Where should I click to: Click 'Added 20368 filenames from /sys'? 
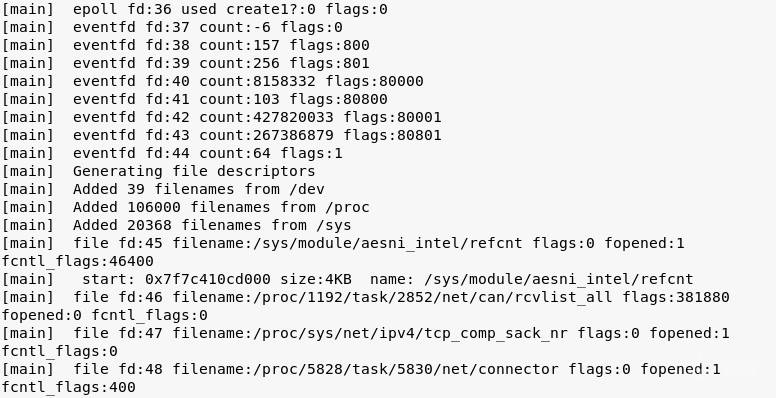tap(212, 225)
